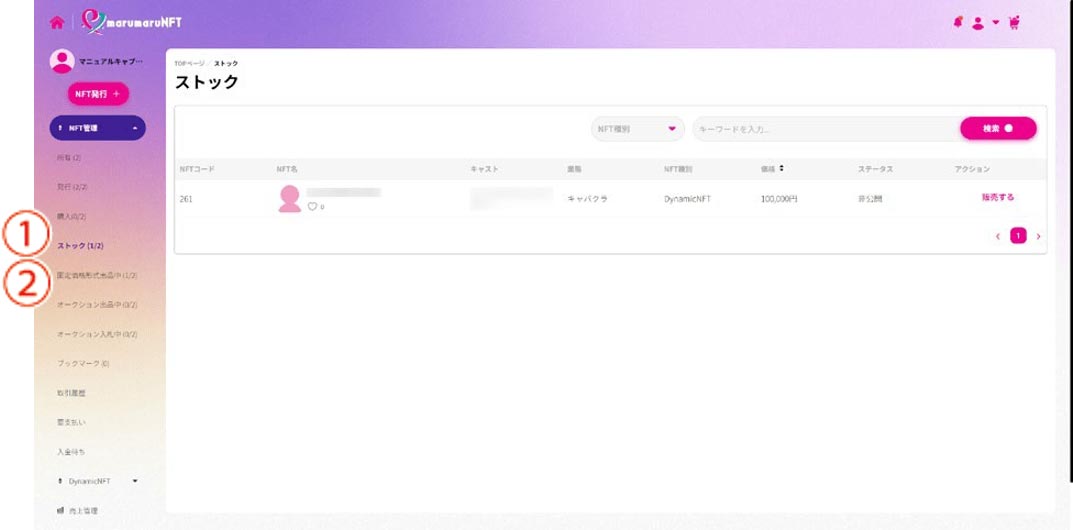This screenshot has width=1073, height=530.
Task: Open the shopping cart icon
Action: pos(1014,23)
